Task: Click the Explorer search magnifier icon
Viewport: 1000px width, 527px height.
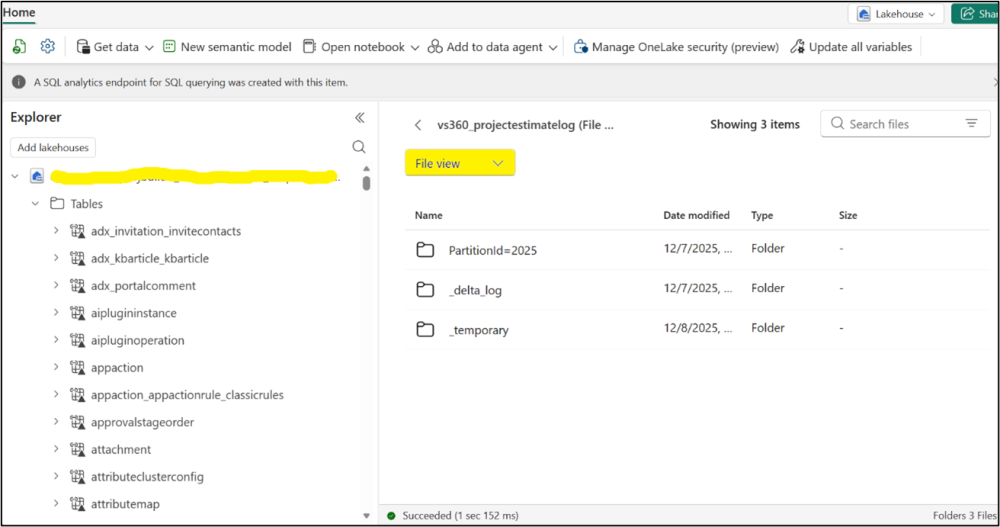Action: coord(359,147)
